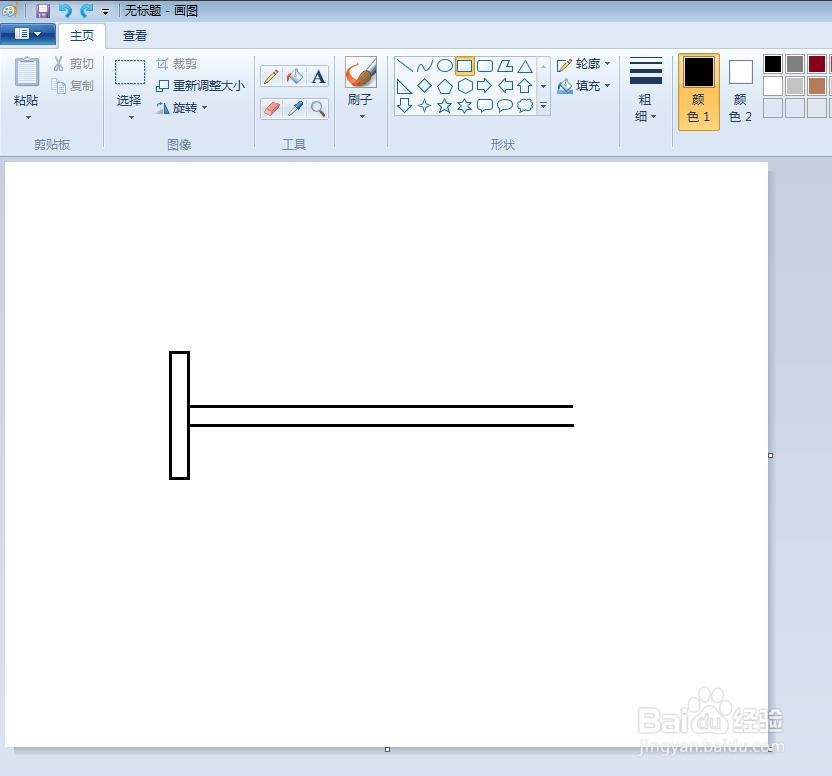
Task: Click the canvas right-edge resize handle
Action: click(770, 455)
